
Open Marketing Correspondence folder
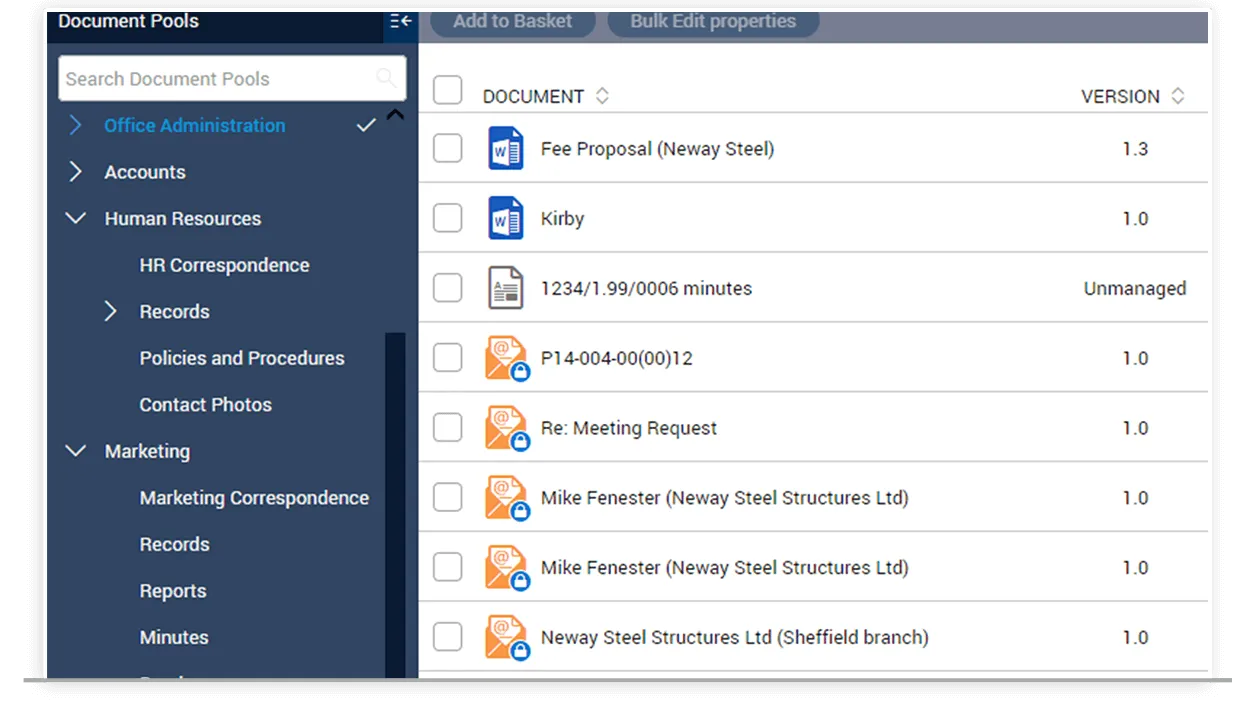(254, 497)
